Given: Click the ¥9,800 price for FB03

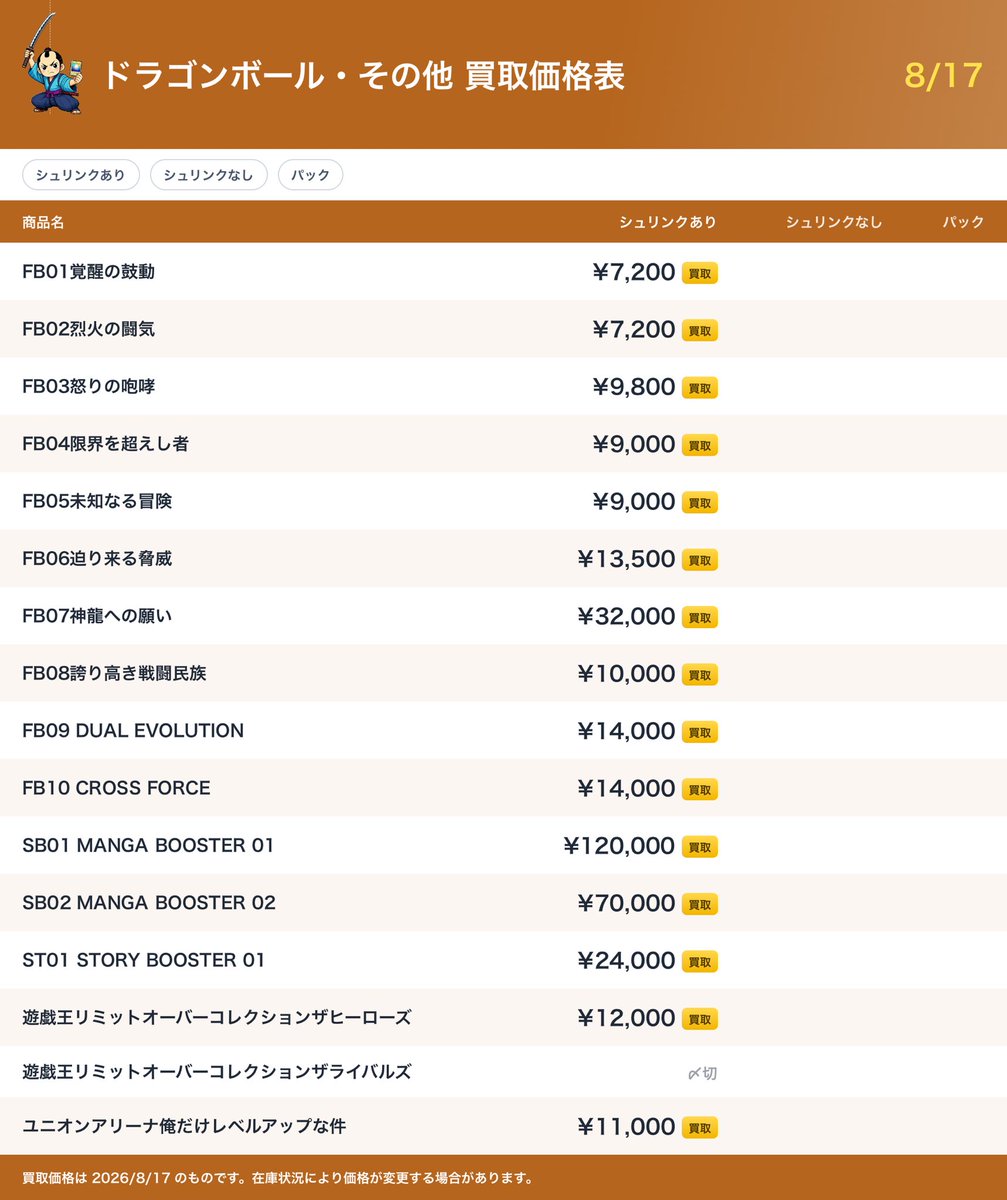Looking at the screenshot, I should (634, 388).
